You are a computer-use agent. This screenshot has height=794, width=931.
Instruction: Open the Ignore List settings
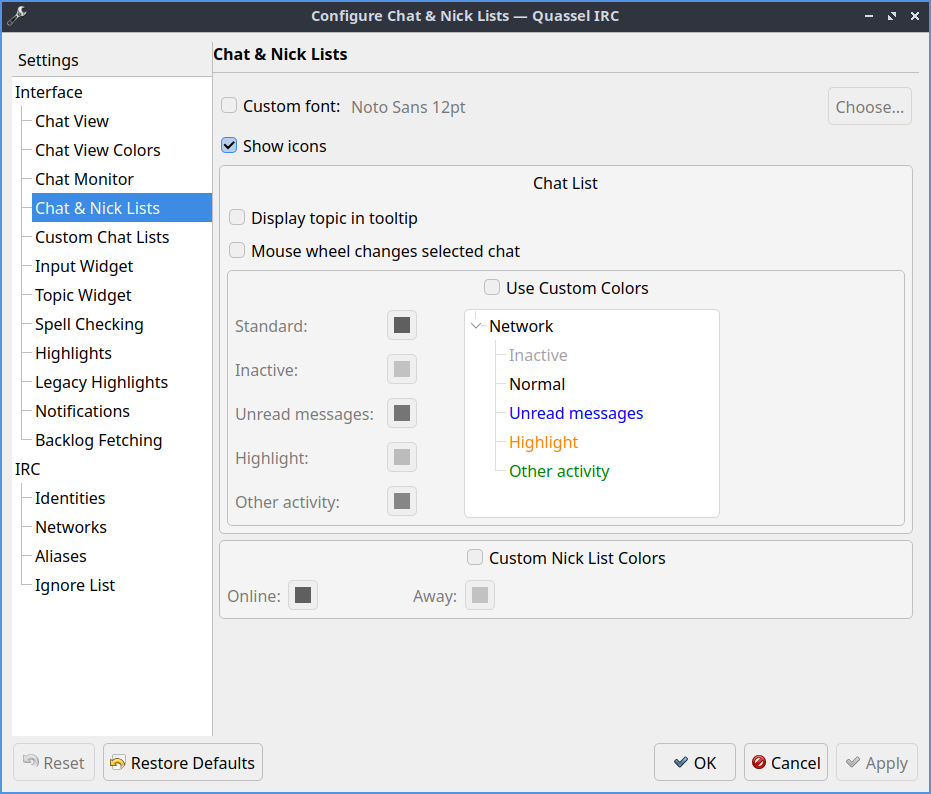pyautogui.click(x=75, y=585)
